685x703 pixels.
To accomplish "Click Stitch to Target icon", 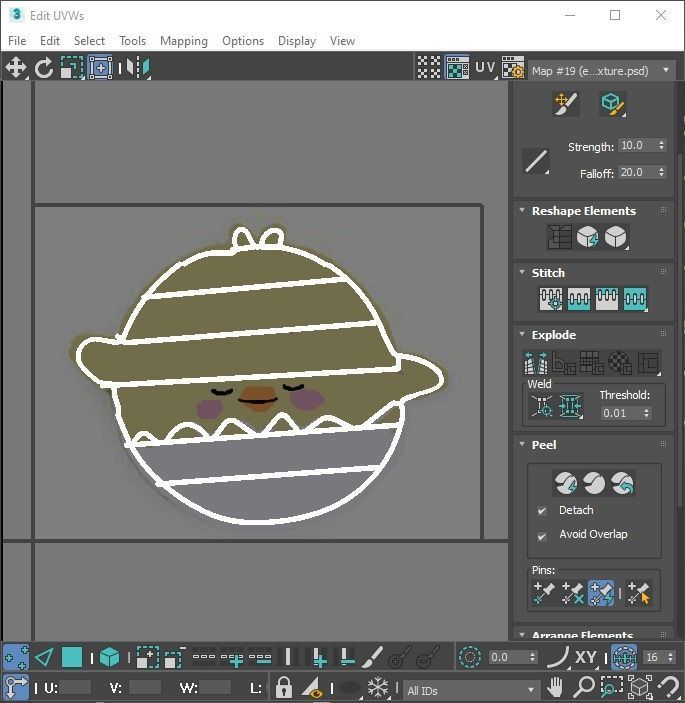I will pos(551,299).
